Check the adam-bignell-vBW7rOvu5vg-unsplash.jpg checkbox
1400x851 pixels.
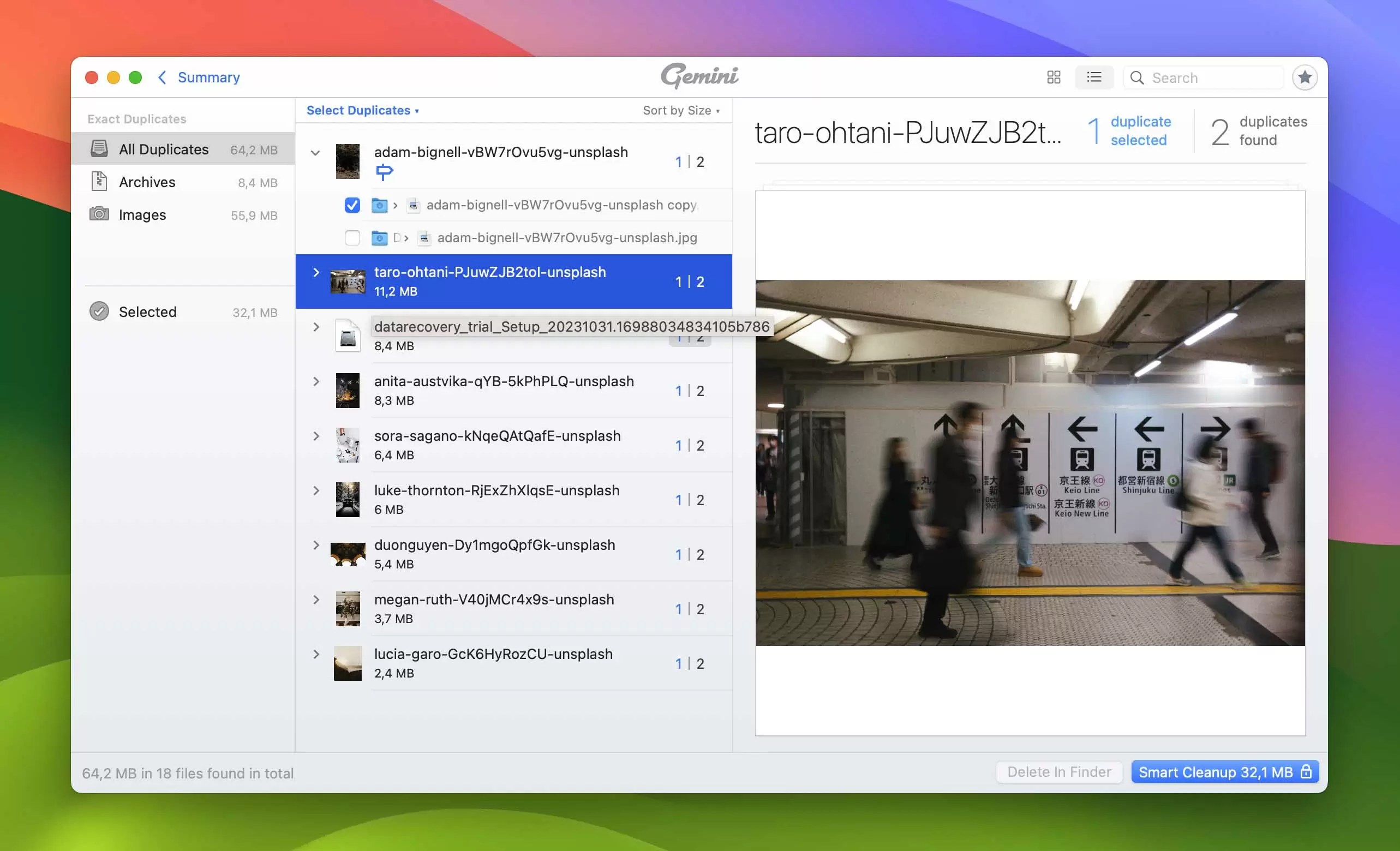(352, 238)
